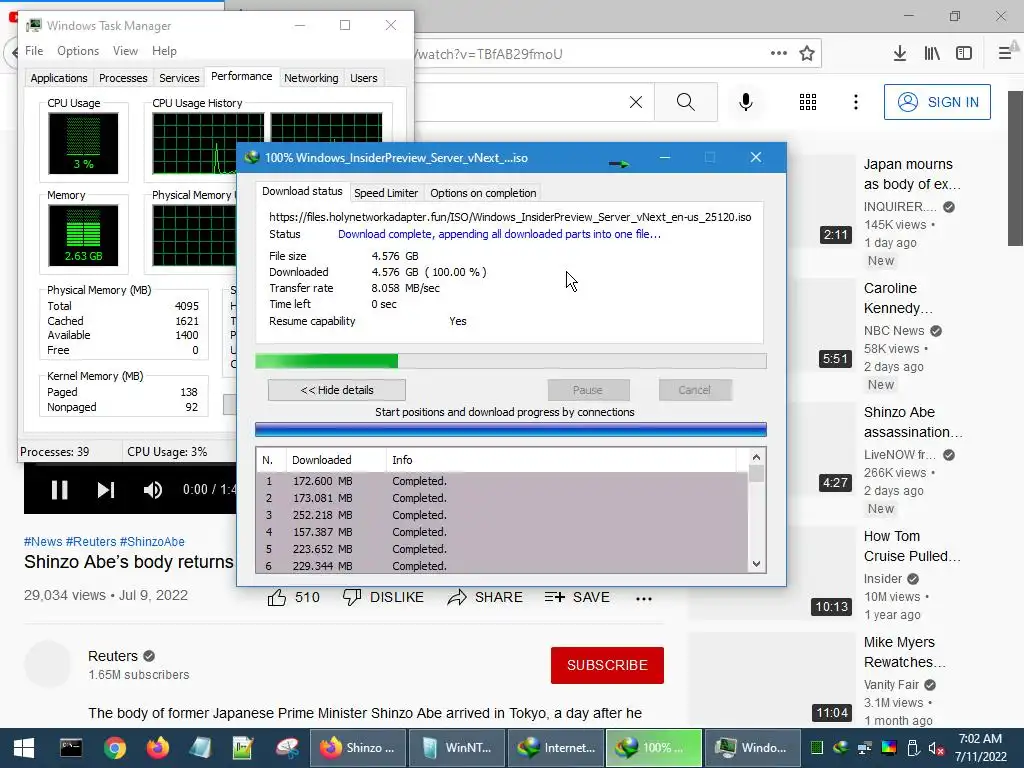Switch to WinNT taskbar window
The width and height of the screenshot is (1024, 768).
tap(458, 748)
